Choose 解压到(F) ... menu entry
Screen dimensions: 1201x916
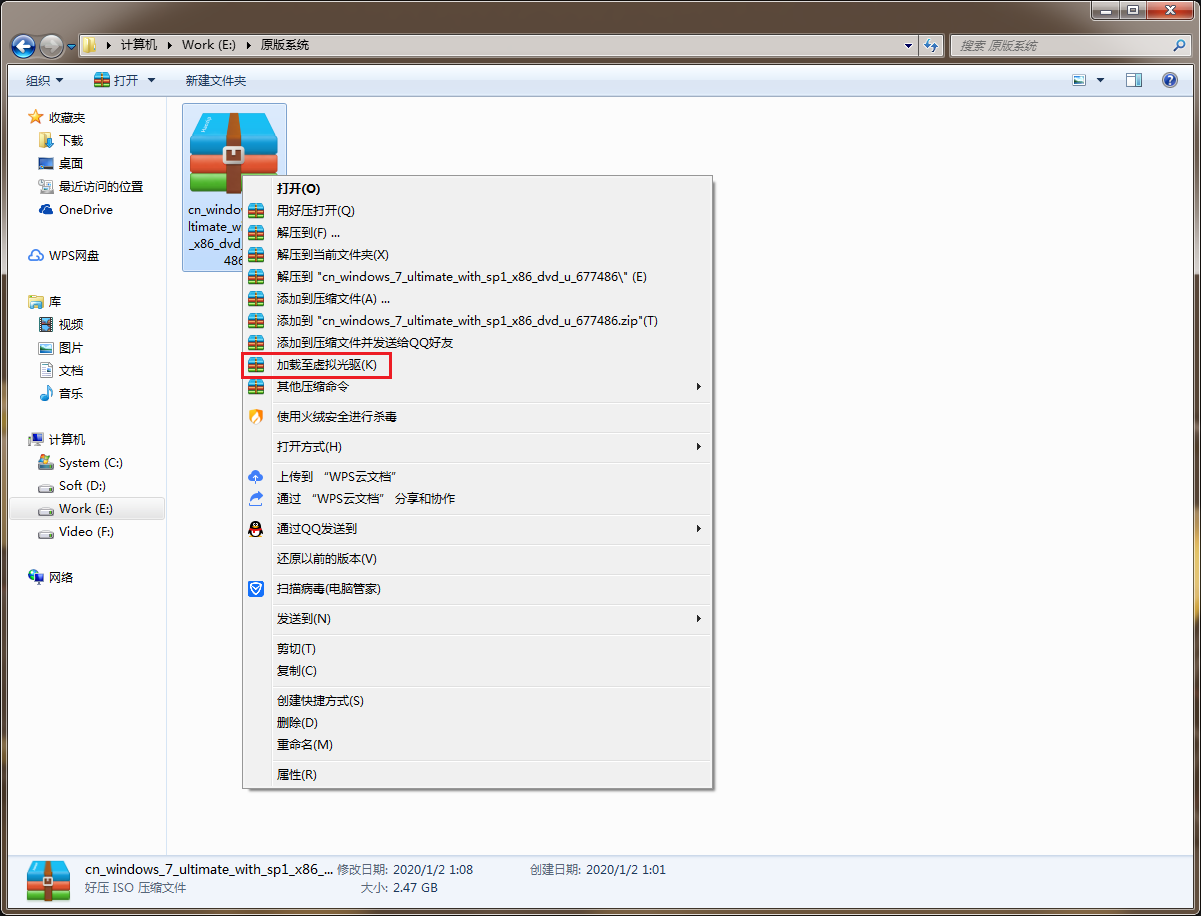point(478,232)
